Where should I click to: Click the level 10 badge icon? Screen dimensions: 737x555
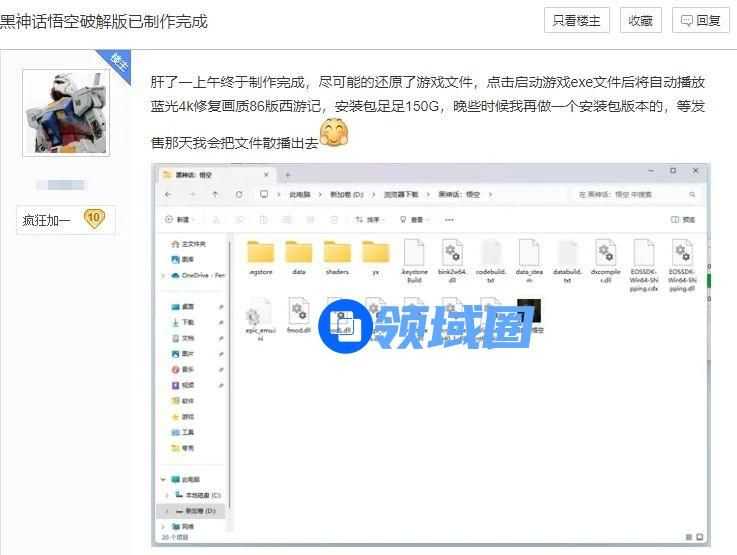pos(94,218)
